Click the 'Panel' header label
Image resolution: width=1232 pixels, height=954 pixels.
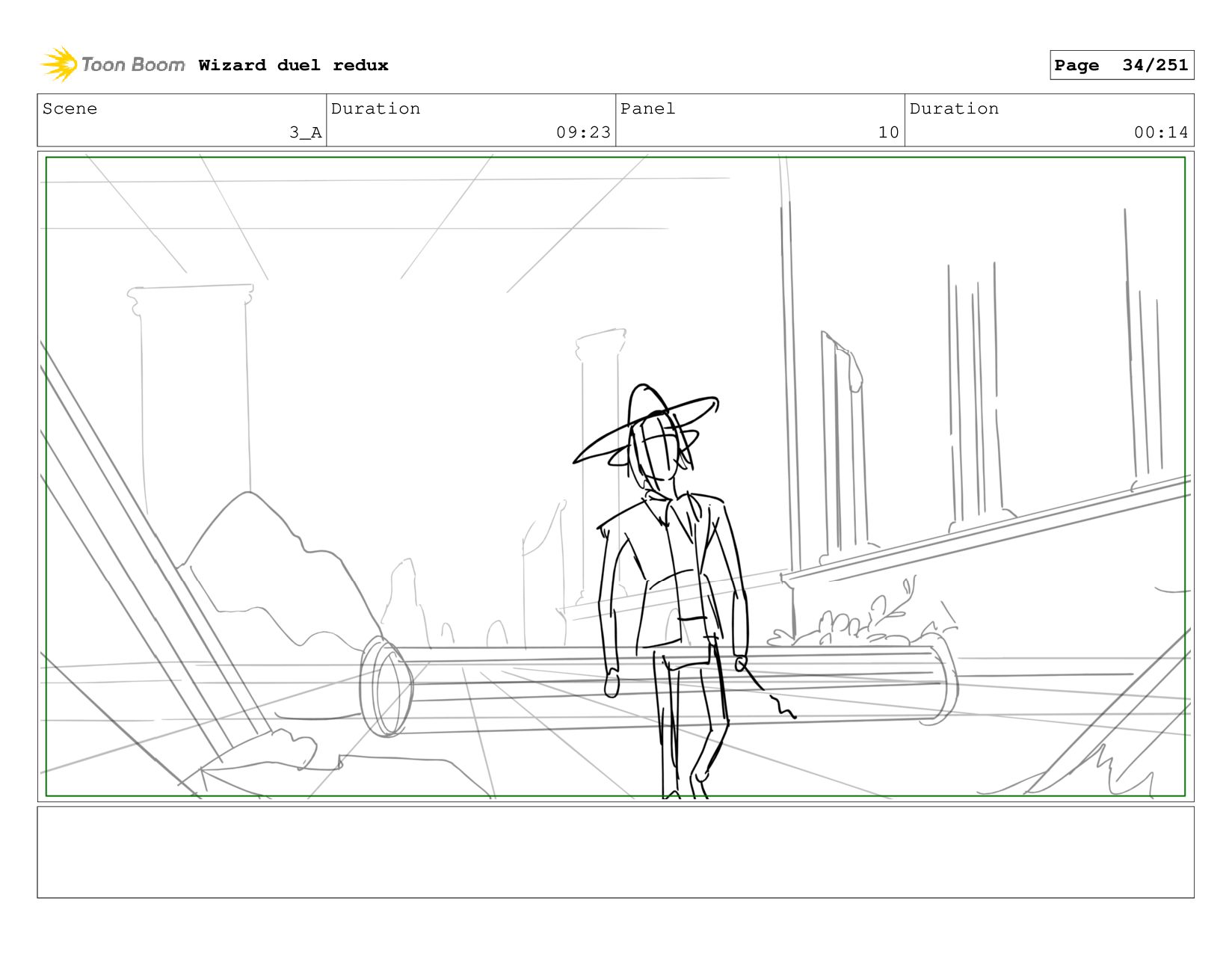click(647, 108)
